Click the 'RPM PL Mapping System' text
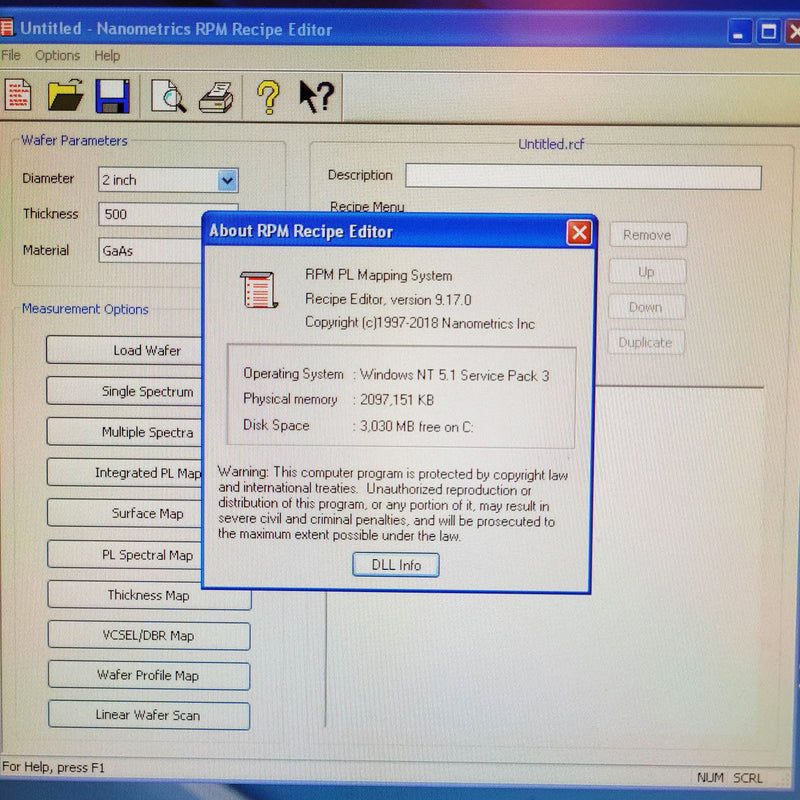The width and height of the screenshot is (800, 800). tap(379, 276)
